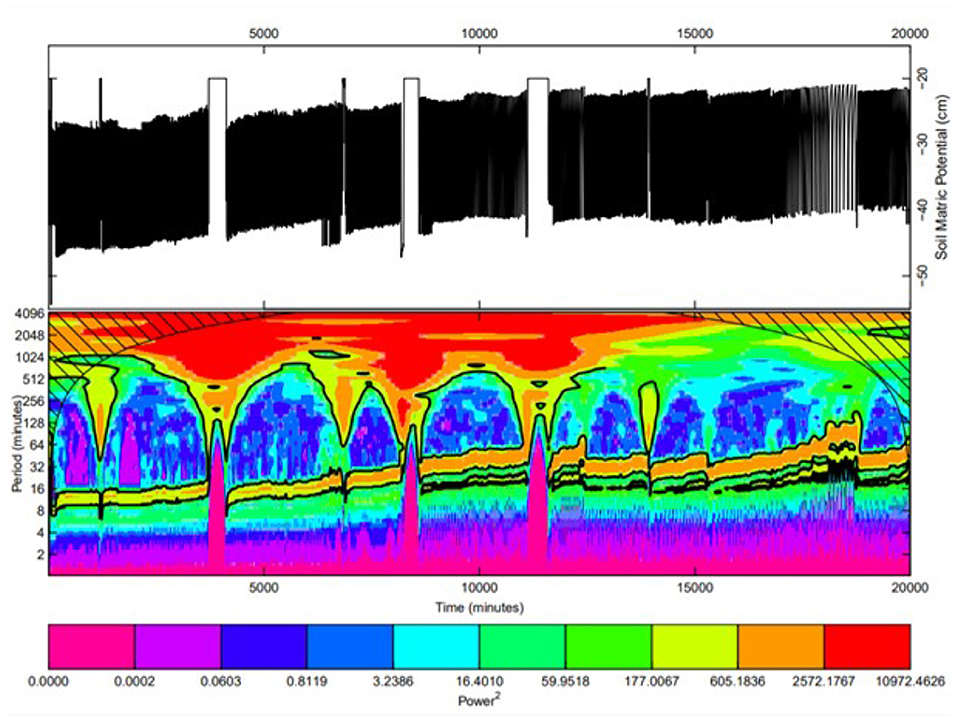Click the legend value 0.0603
957x721 pixels.
[x=221, y=681]
